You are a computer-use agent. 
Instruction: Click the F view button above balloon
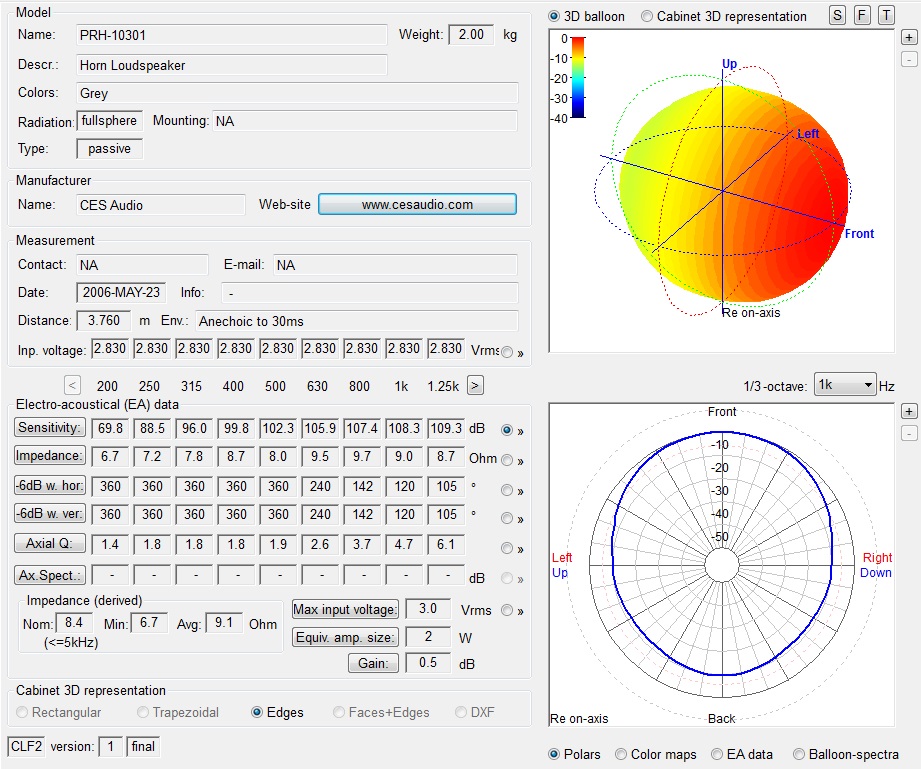point(862,16)
